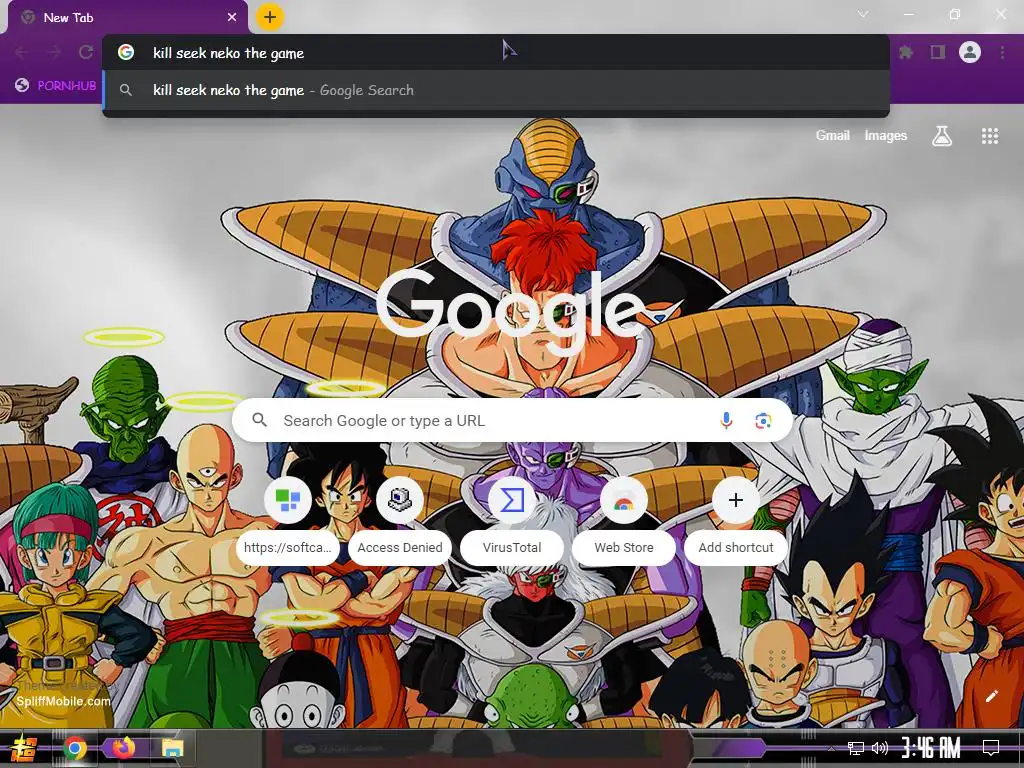Click the browser forward arrow
Viewport: 1024px width, 768px height.
(54, 52)
